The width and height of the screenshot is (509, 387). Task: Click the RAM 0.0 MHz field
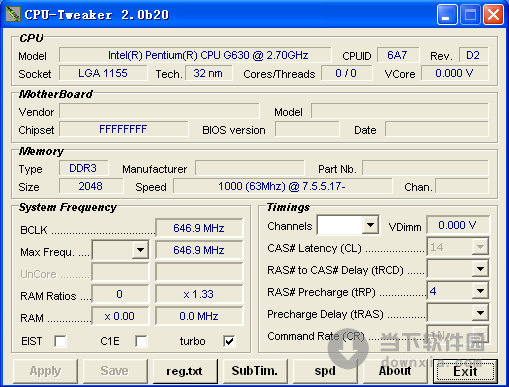(x=199, y=316)
